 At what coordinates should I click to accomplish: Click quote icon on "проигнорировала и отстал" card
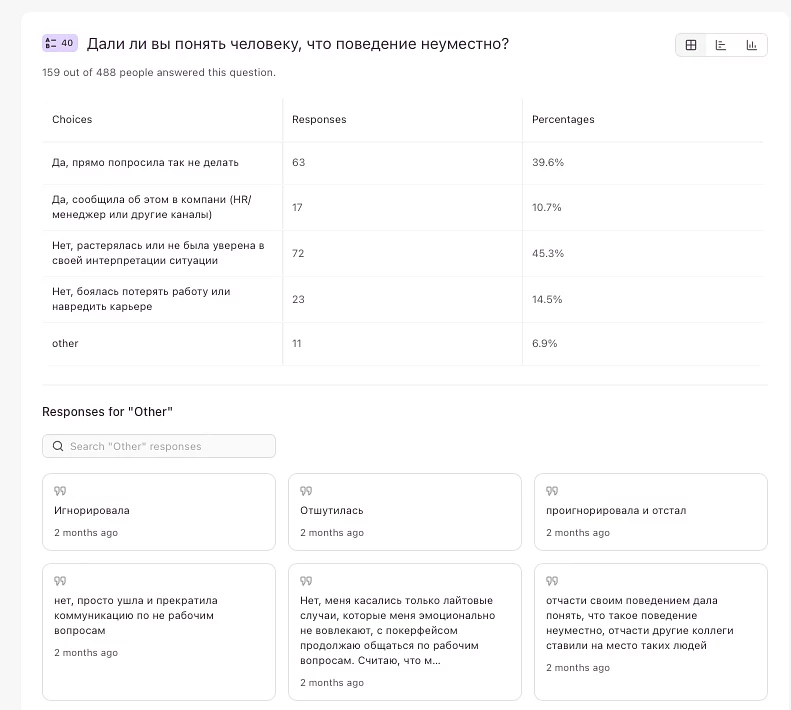coord(552,491)
